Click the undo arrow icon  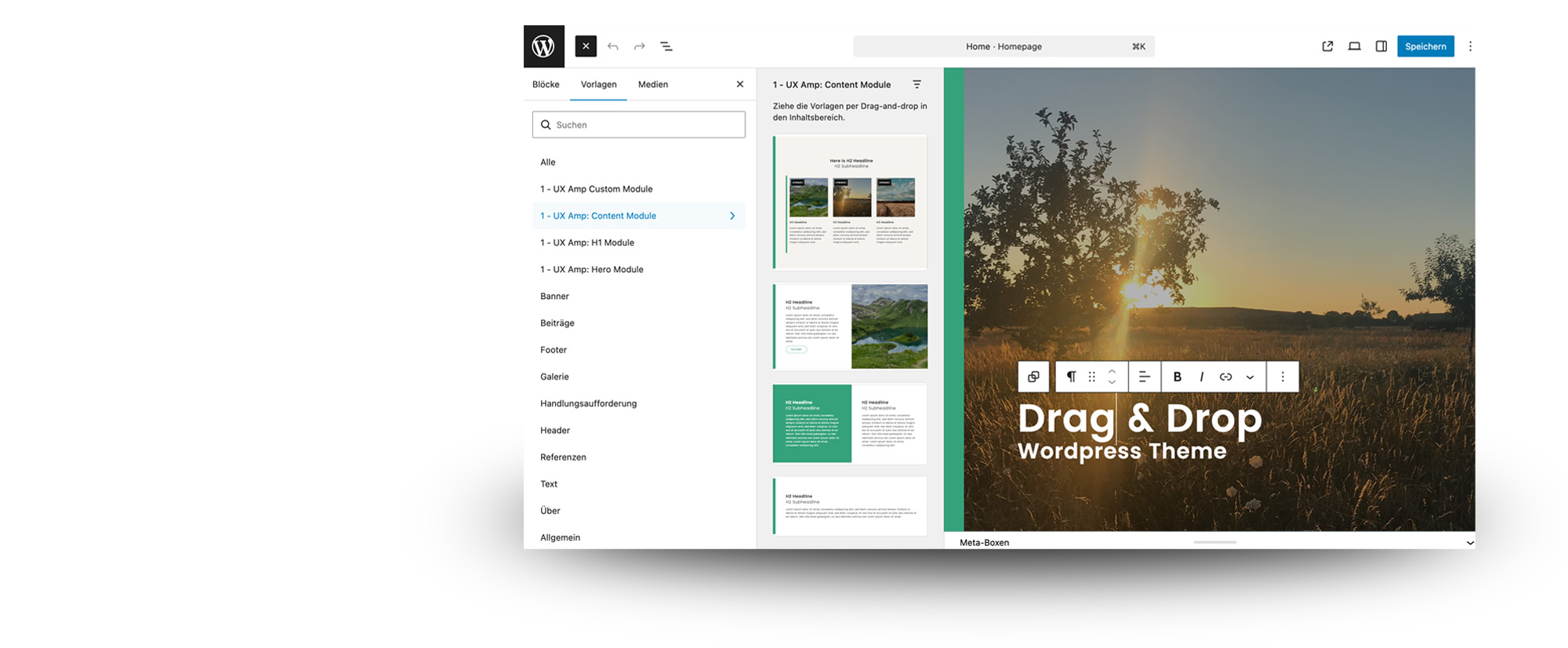point(613,46)
